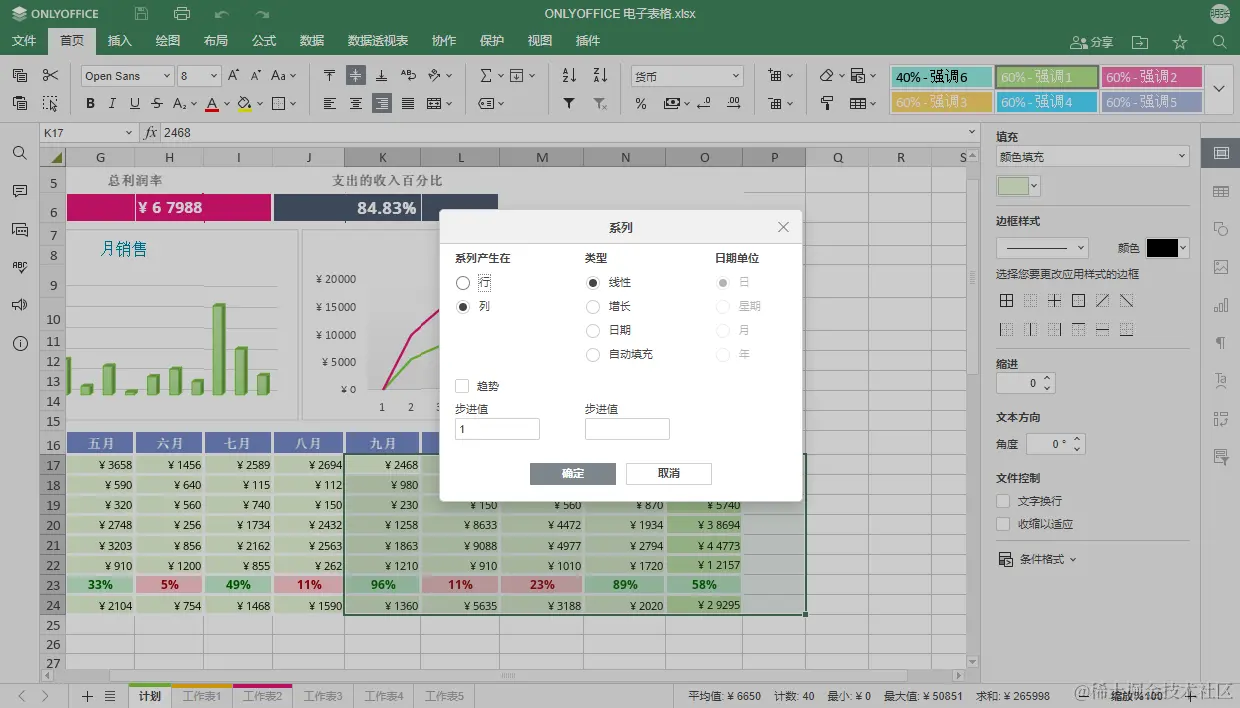Apply the 40% - 强调6 cell style
This screenshot has height=708, width=1240.
[940, 77]
